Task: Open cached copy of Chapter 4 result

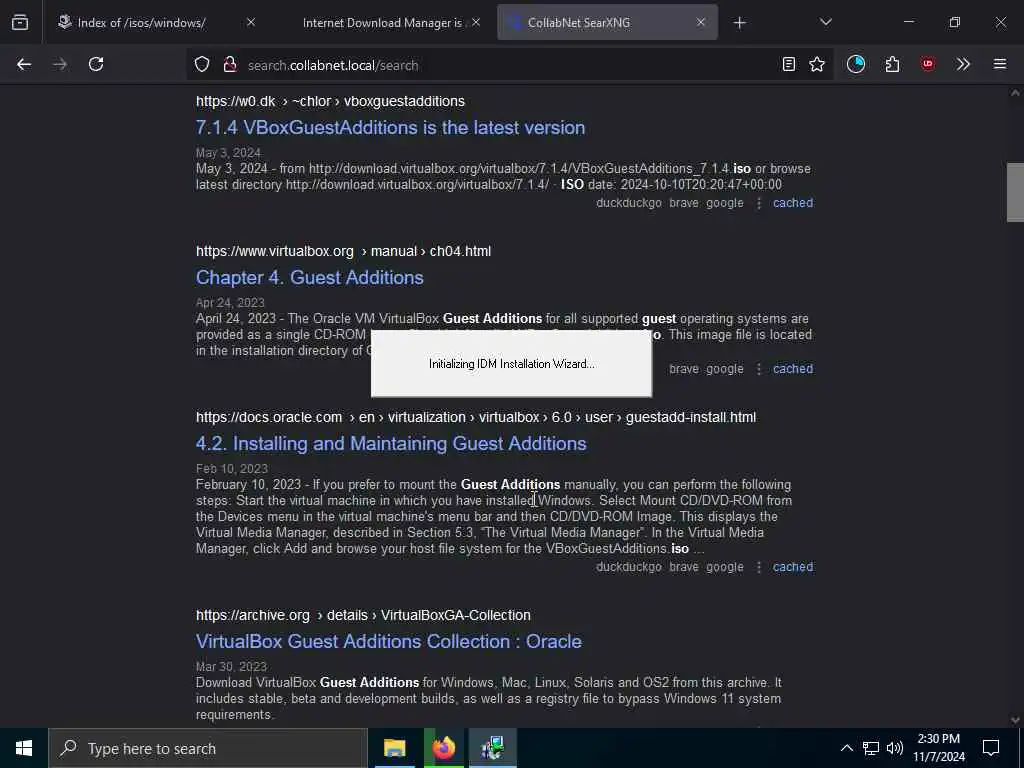Action: tap(793, 369)
